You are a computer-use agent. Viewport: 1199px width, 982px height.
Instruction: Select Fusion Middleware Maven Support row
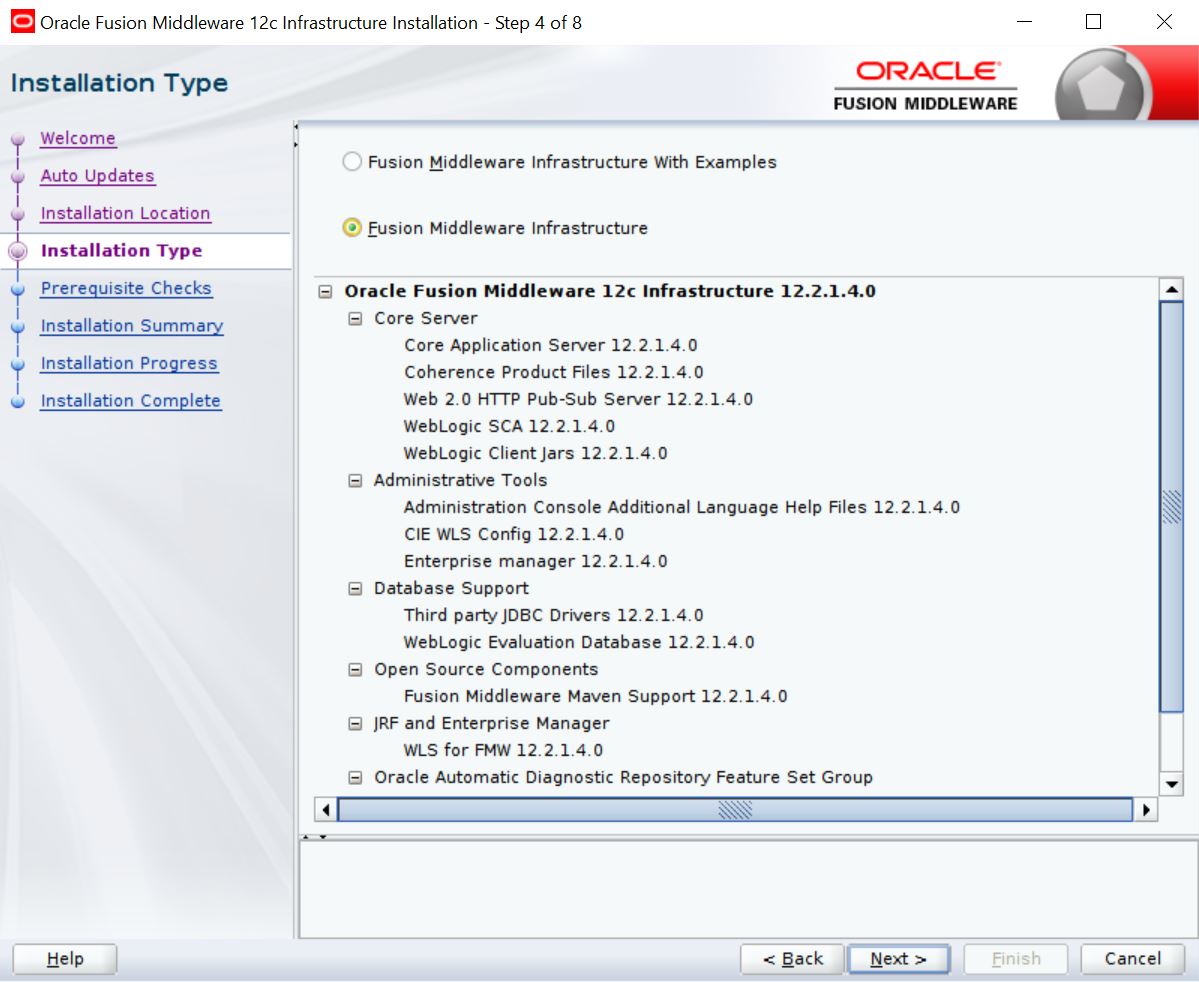[596, 697]
